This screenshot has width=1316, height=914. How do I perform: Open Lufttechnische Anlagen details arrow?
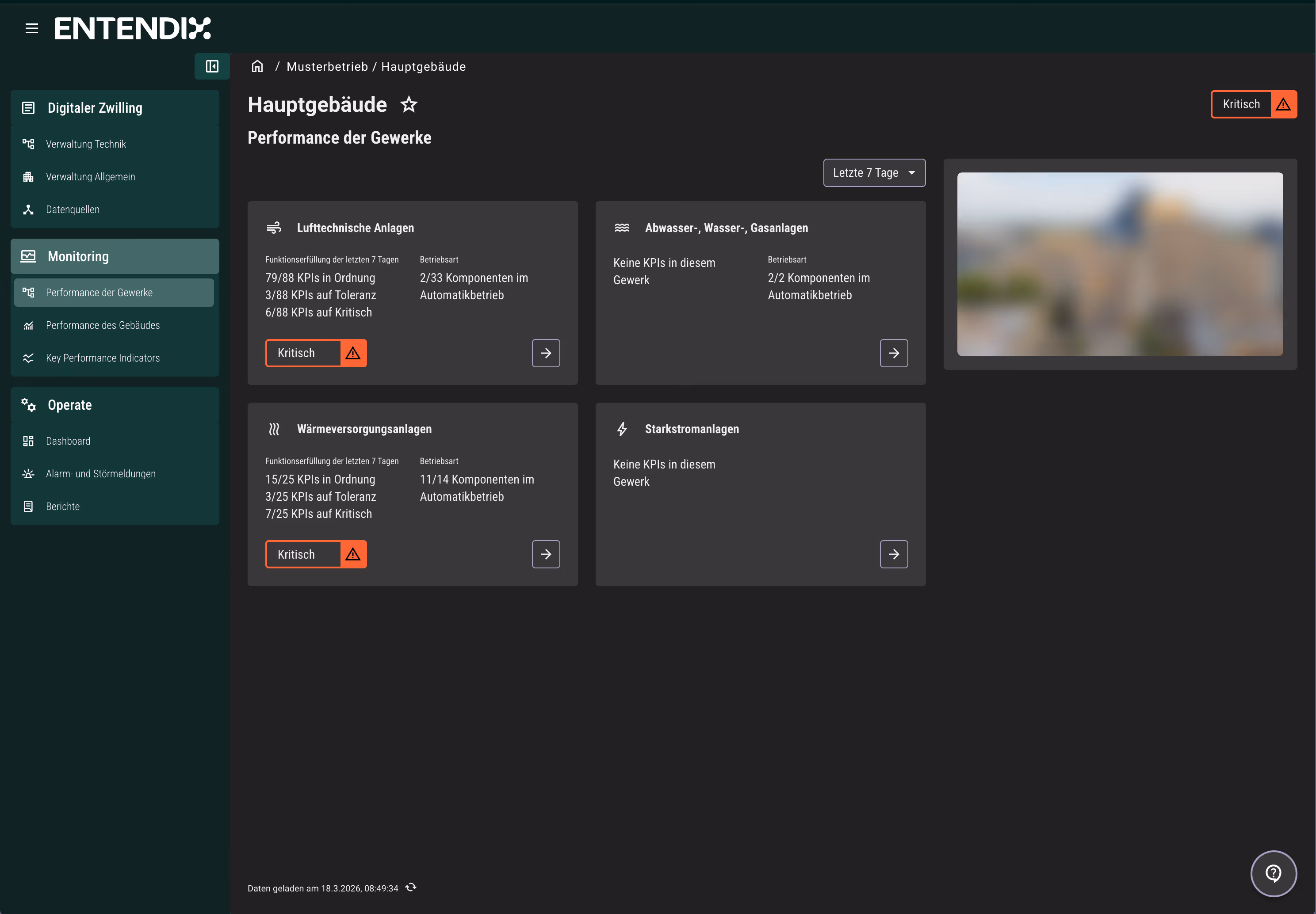pyautogui.click(x=545, y=353)
